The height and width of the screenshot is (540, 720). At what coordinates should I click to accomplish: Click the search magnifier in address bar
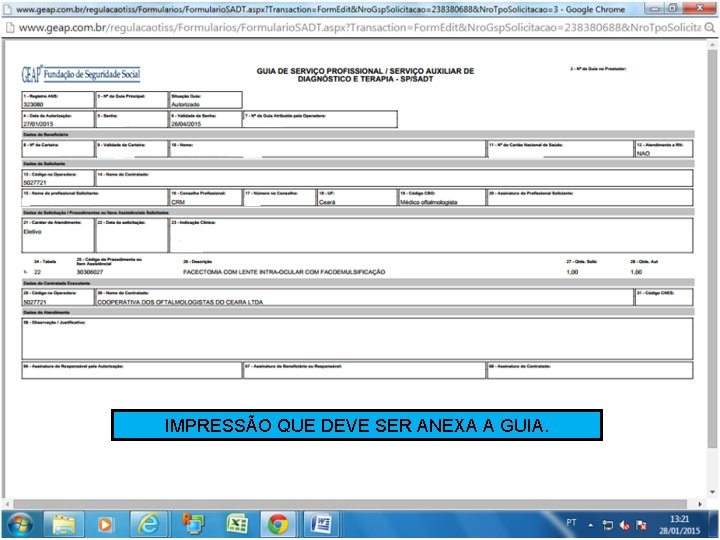point(710,28)
